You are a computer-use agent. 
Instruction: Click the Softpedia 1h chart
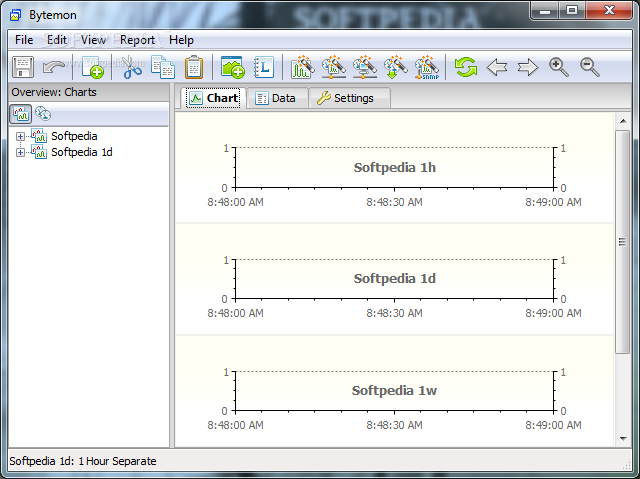tap(394, 168)
